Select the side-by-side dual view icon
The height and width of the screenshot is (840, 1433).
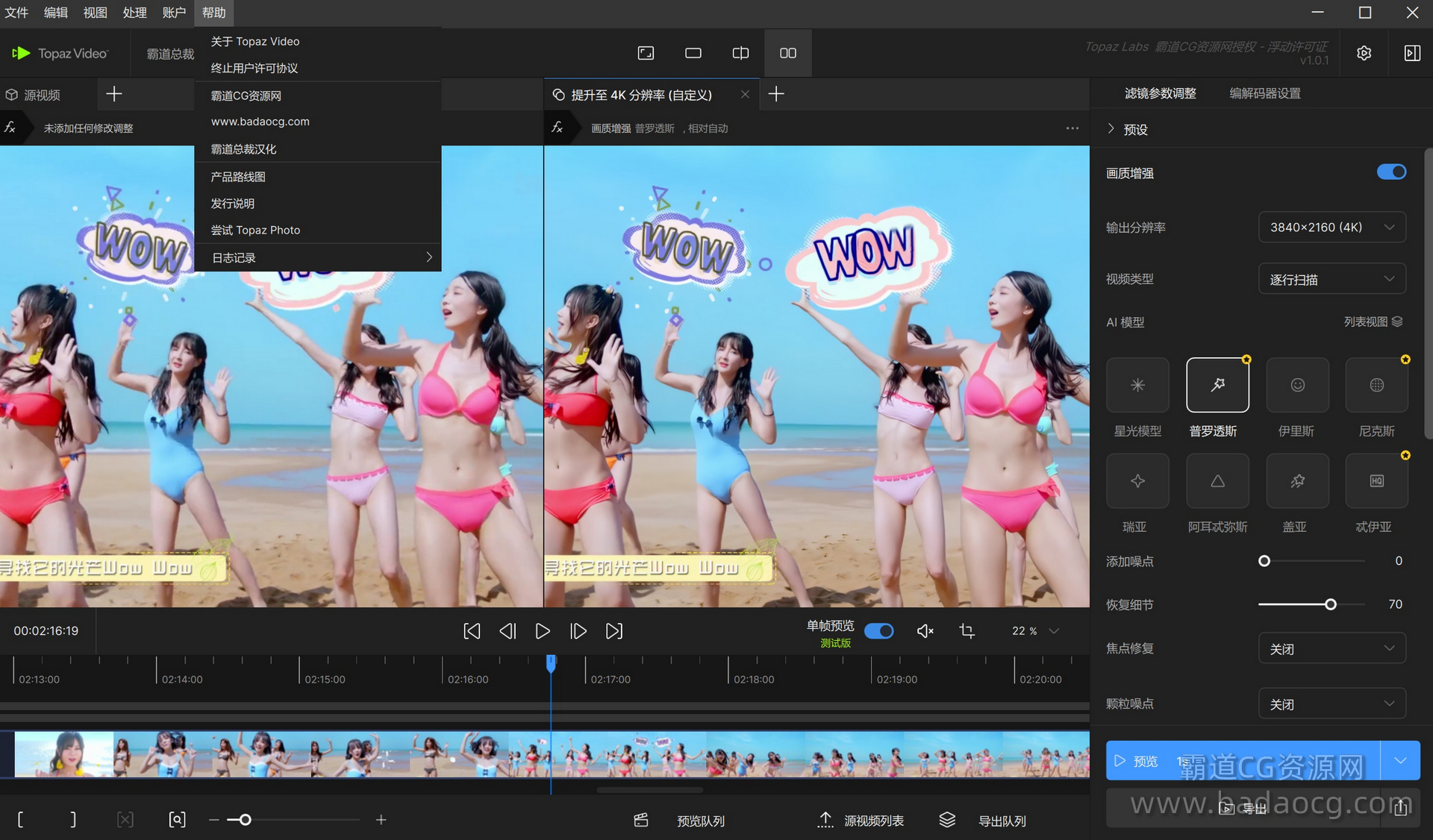[x=787, y=53]
